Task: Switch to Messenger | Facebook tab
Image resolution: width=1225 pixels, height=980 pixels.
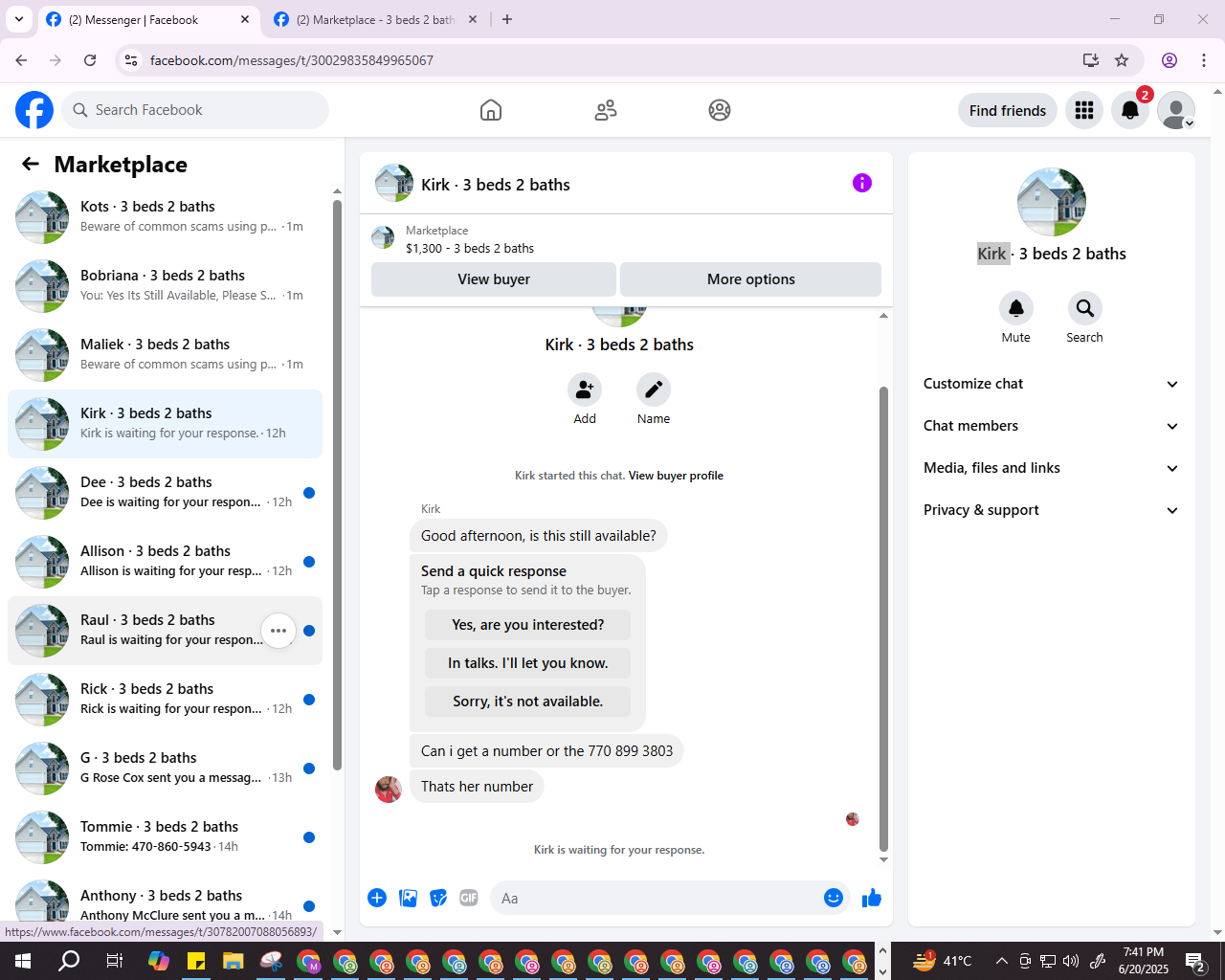Action: tap(148, 20)
